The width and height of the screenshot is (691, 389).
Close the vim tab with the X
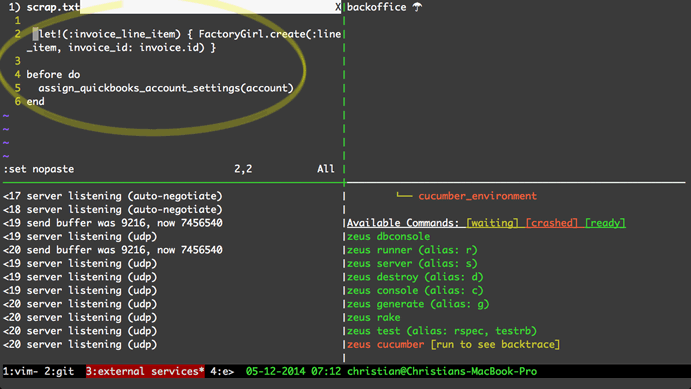pyautogui.click(x=338, y=7)
